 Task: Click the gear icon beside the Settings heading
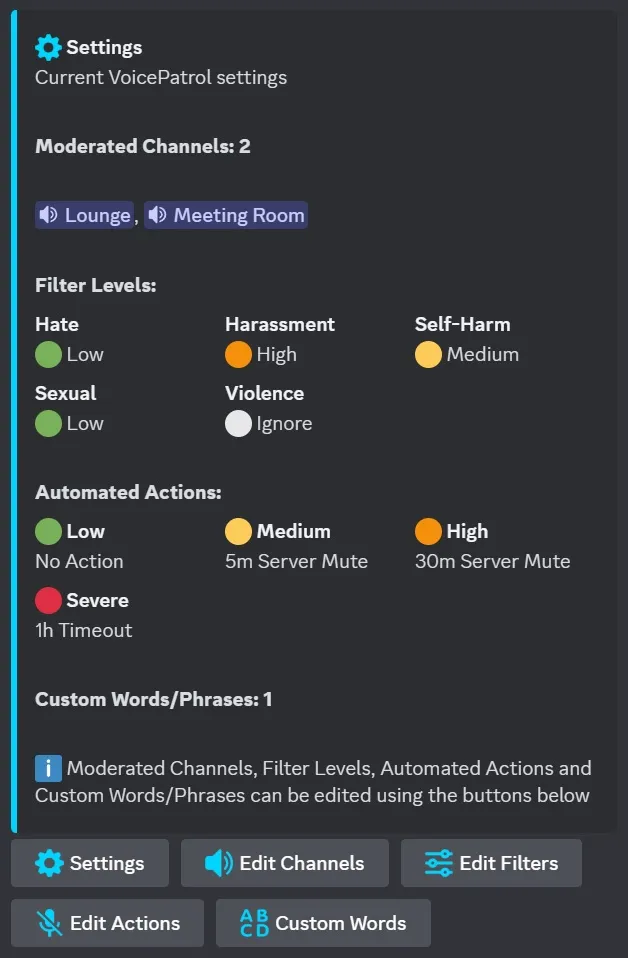pos(48,47)
